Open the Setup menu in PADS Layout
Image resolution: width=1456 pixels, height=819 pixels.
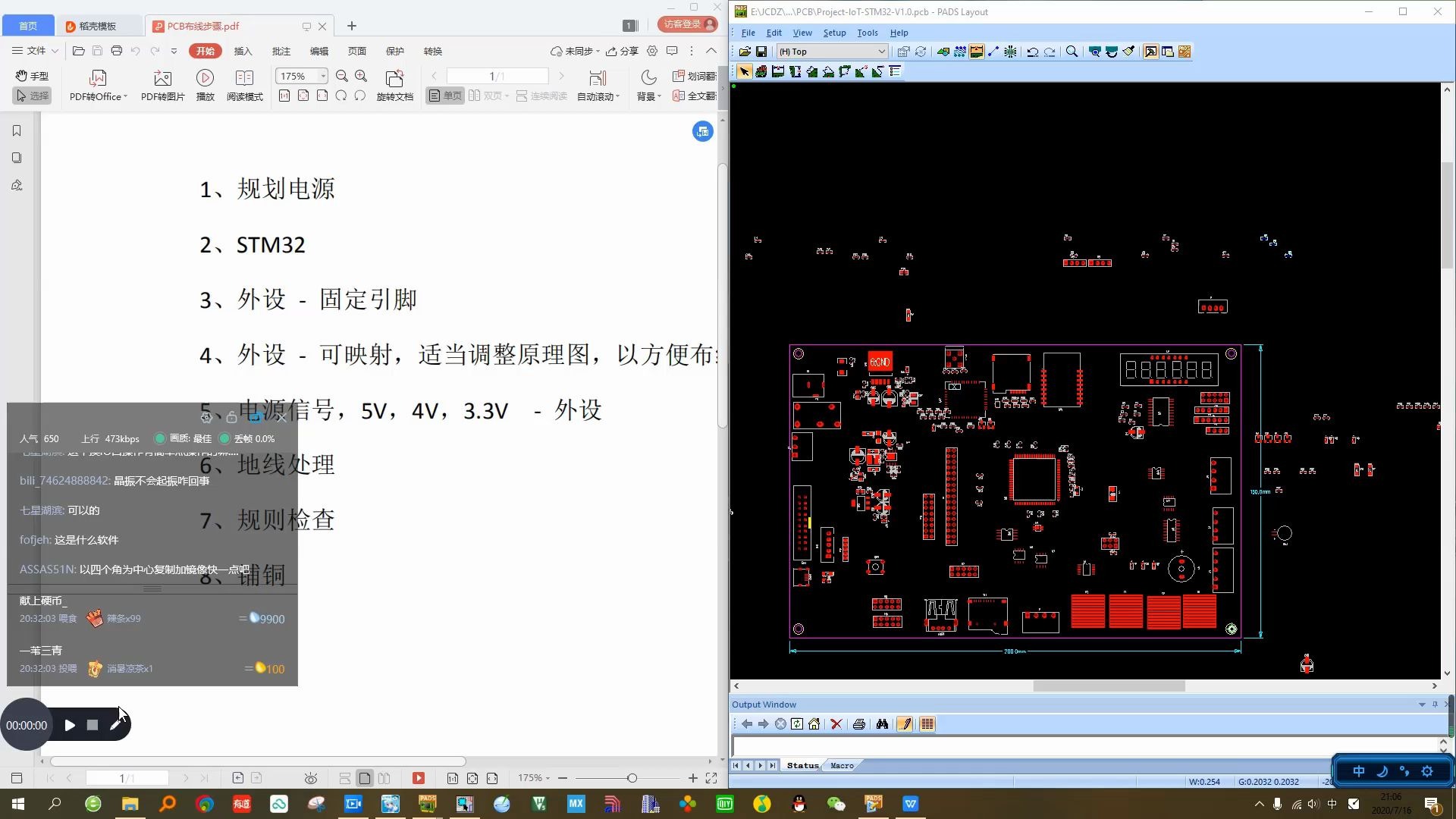coord(834,33)
